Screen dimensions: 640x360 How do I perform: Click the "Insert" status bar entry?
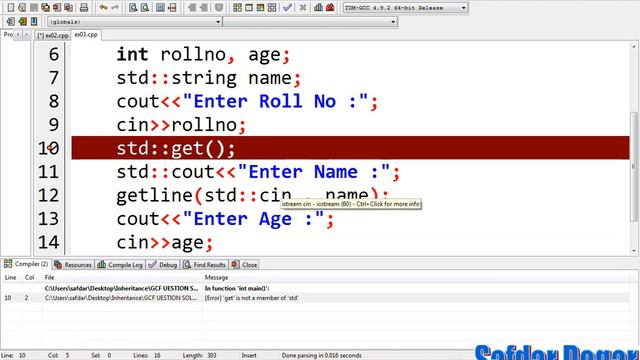(249, 356)
